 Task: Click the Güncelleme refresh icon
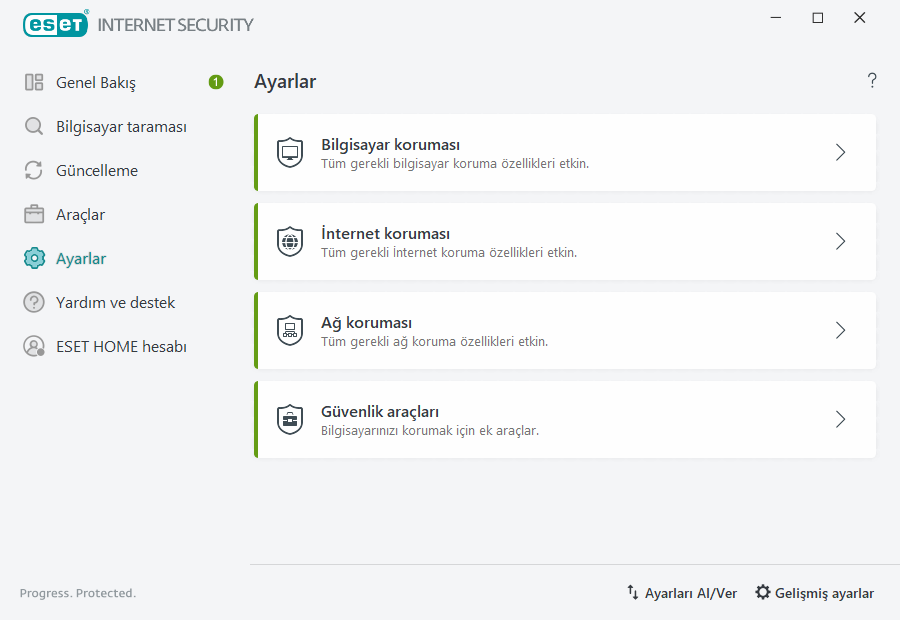click(32, 170)
